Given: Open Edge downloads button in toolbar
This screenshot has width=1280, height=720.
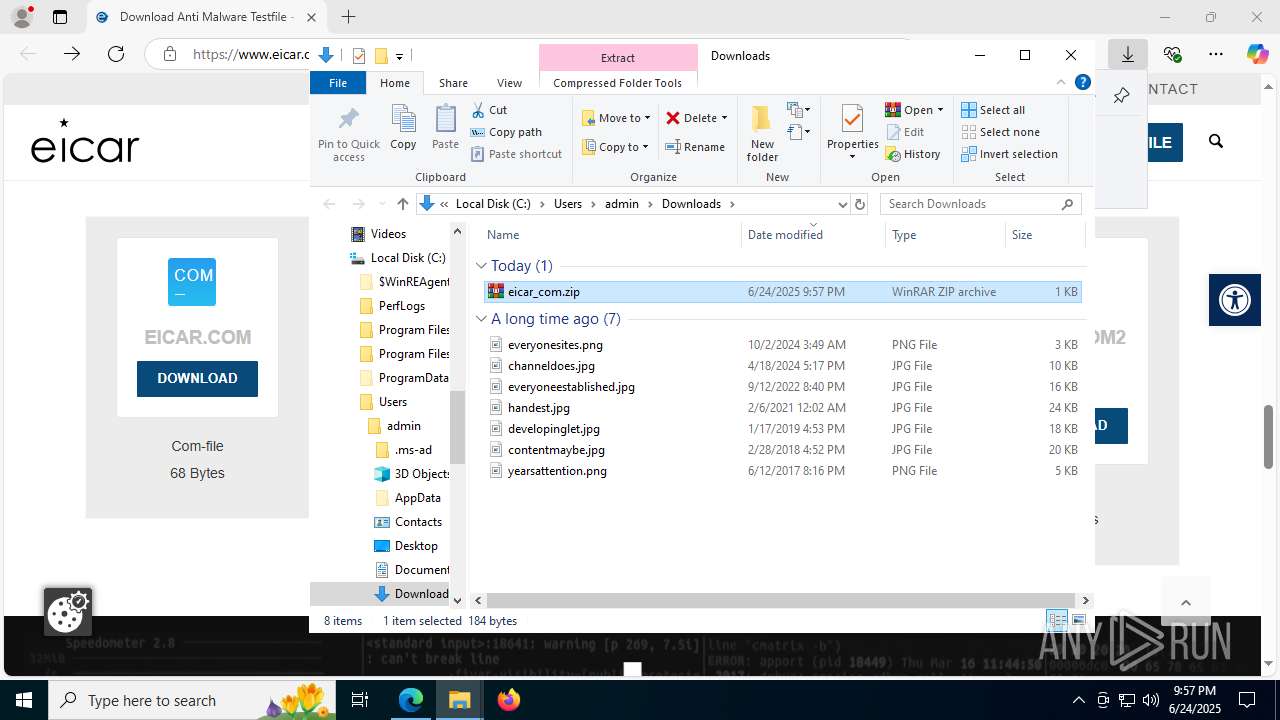Looking at the screenshot, I should (x=1128, y=54).
